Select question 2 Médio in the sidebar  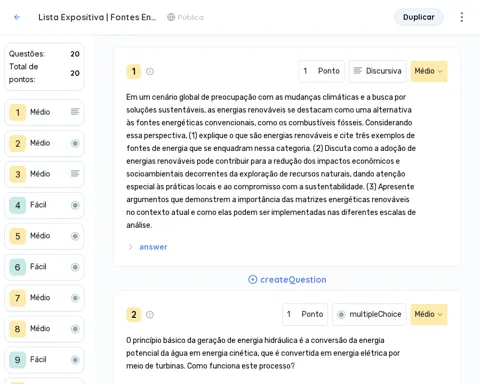pos(44,143)
